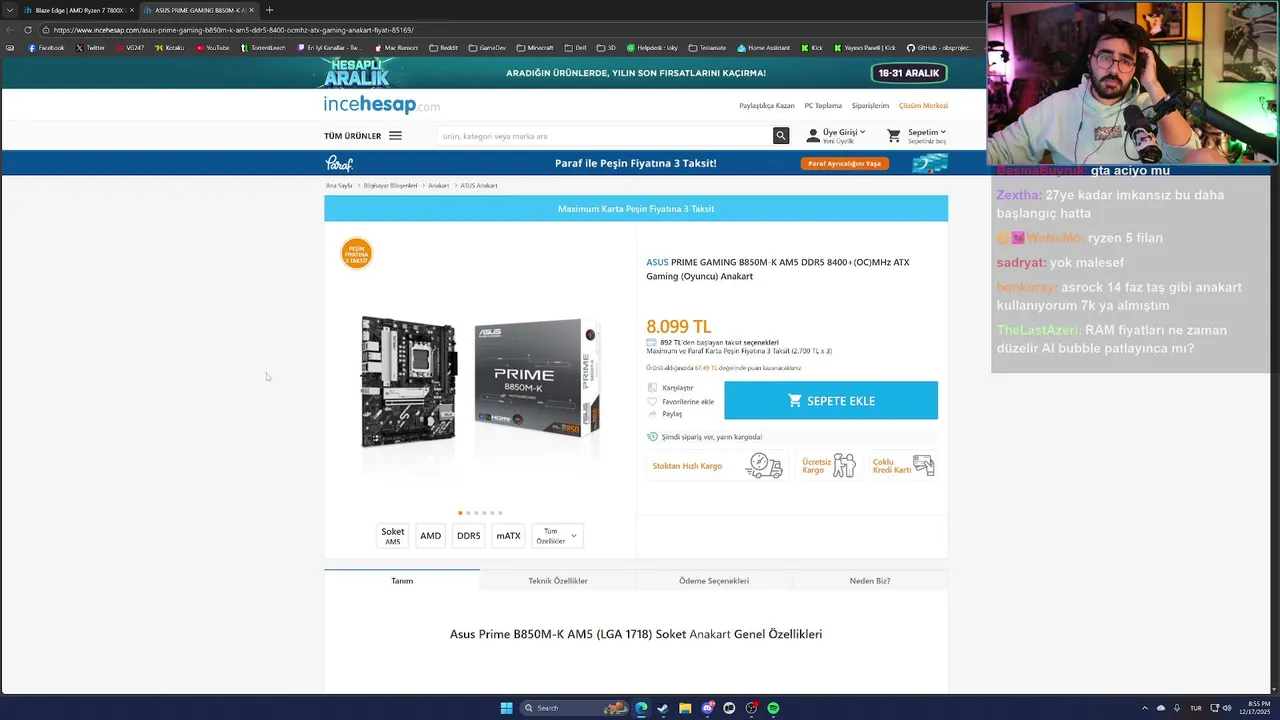1280x720 pixels.
Task: Click the Windows taskbar Search box
Action: pyautogui.click(x=575, y=708)
